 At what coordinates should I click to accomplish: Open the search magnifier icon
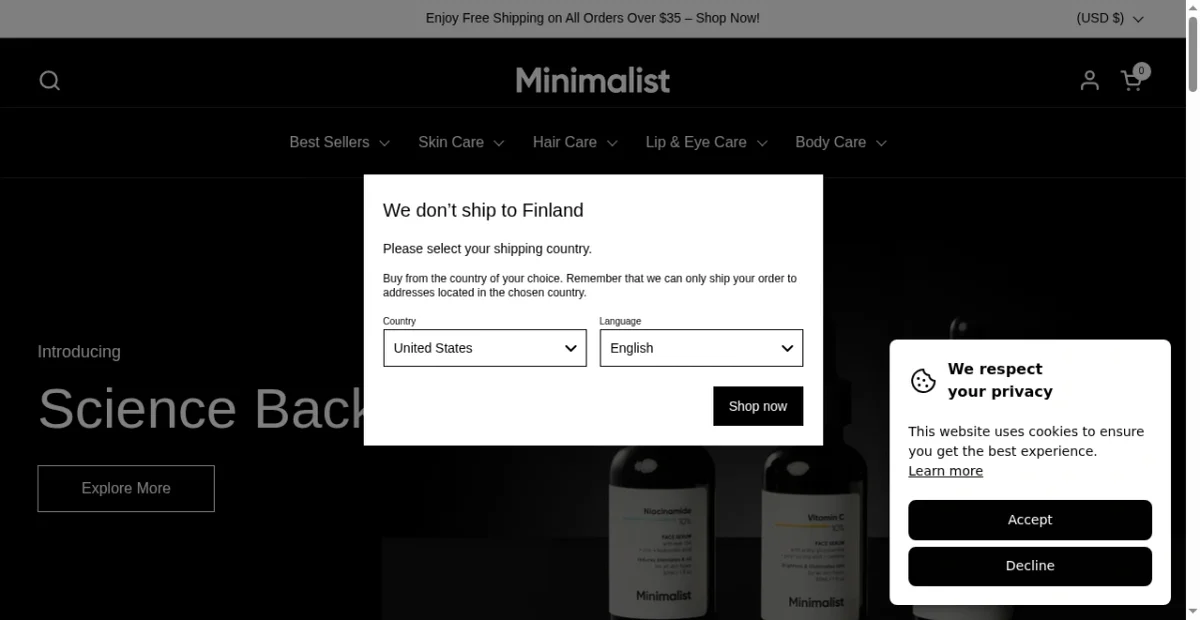coord(49,81)
